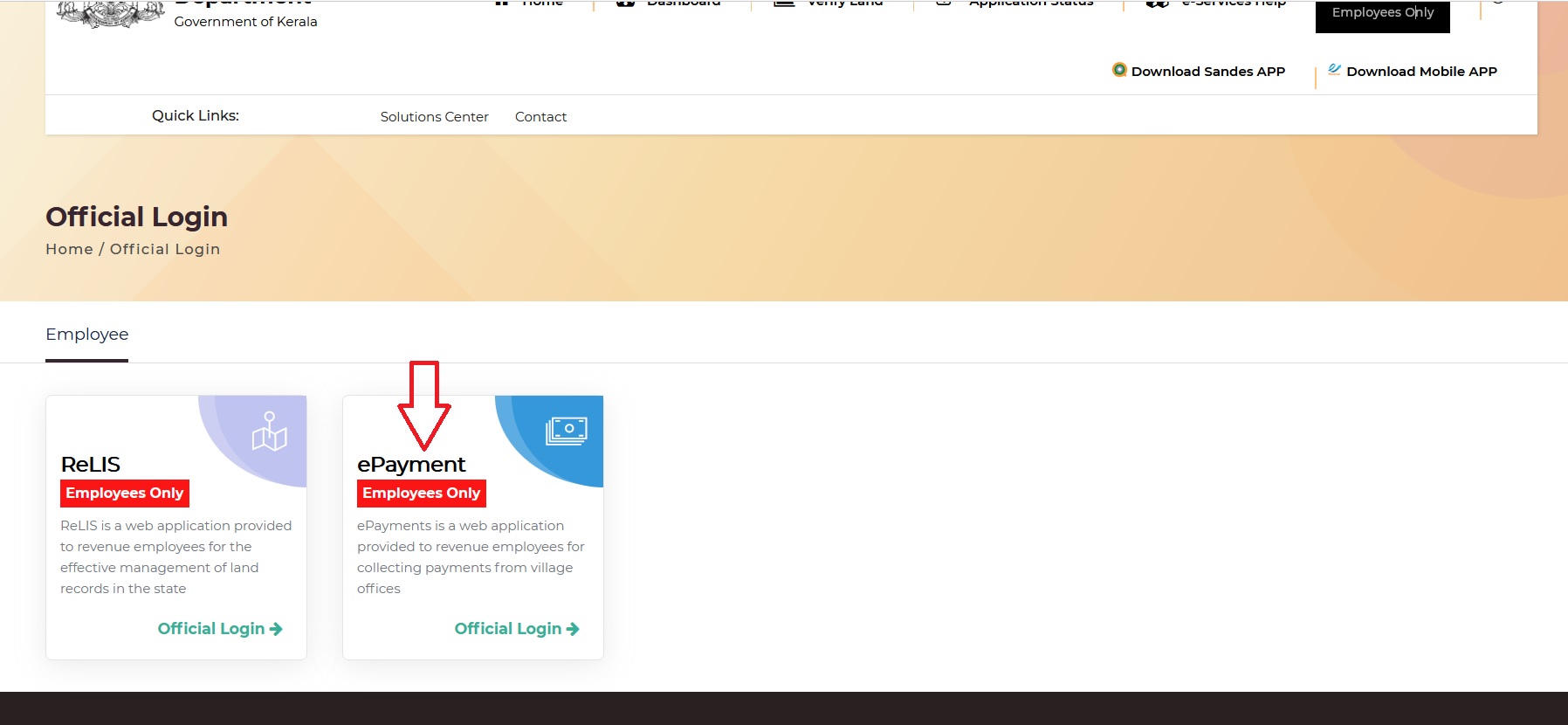Screen dimensions: 1568x725
Task: Open ReLIS Official Login link
Action: [x=220, y=629]
